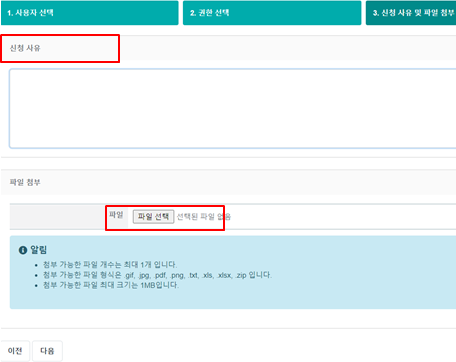
Task: Click the notice about 최대 1개 files
Action: [110, 265]
